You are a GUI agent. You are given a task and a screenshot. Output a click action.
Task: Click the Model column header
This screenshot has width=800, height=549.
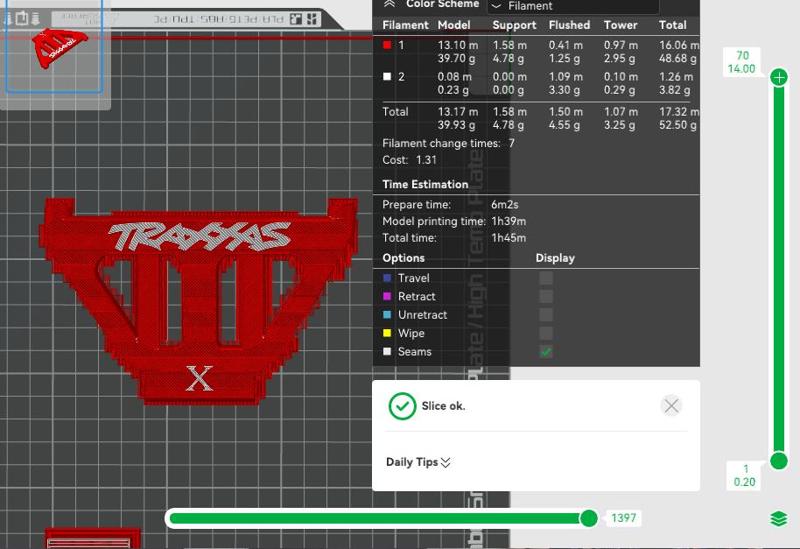(x=454, y=25)
